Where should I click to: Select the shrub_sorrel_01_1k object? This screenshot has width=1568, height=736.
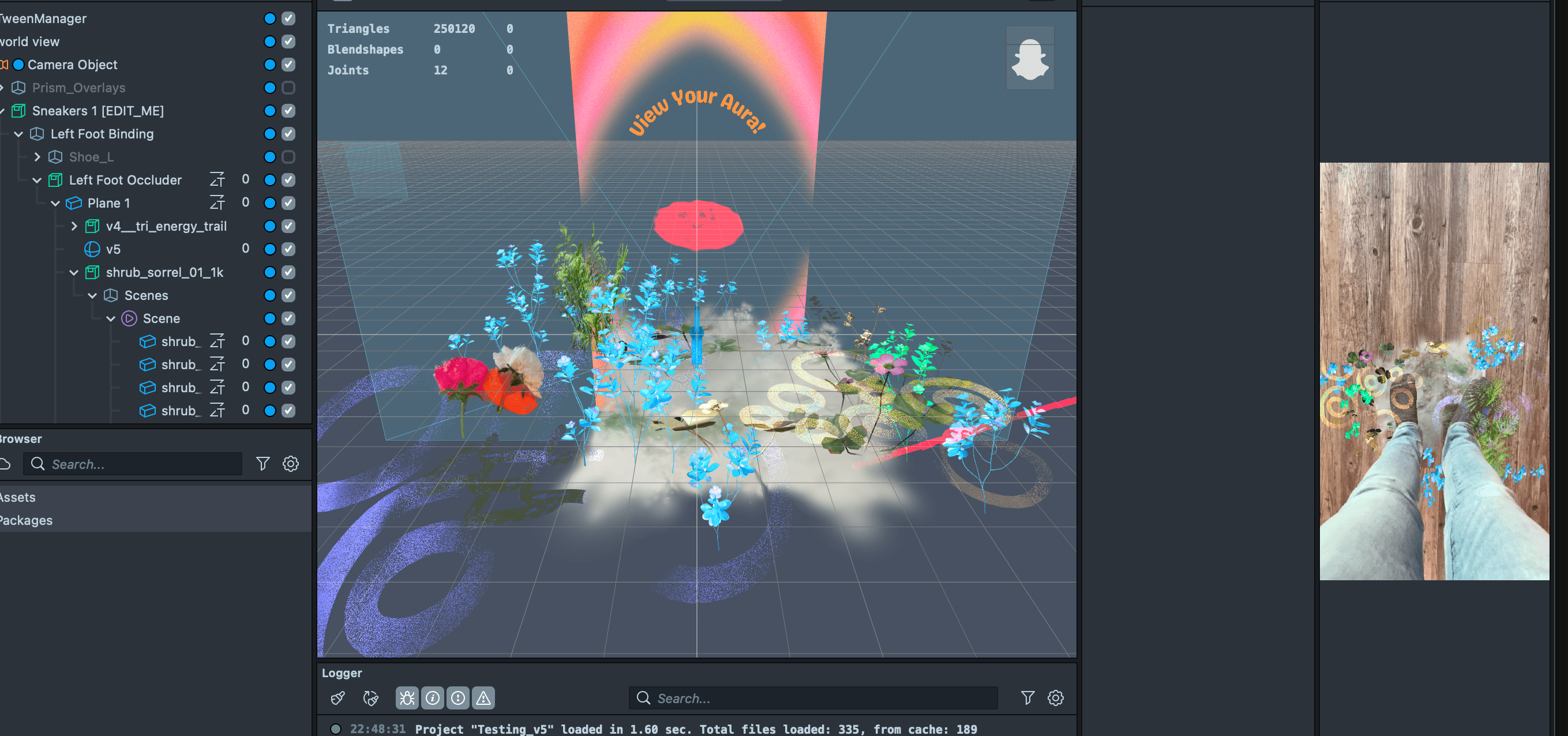[x=164, y=272]
